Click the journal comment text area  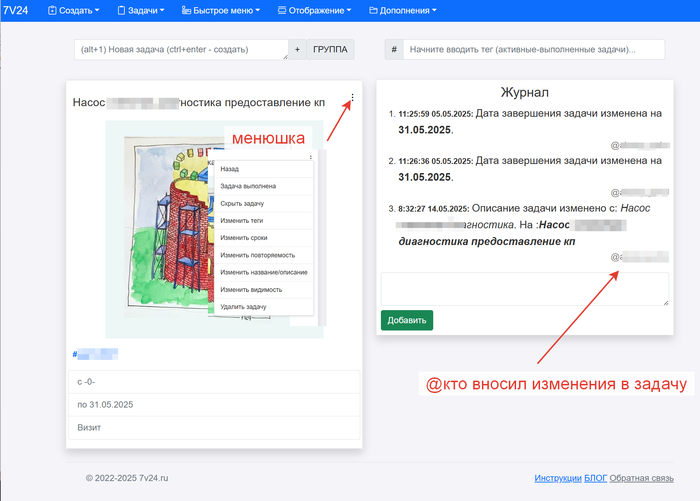coord(524,289)
